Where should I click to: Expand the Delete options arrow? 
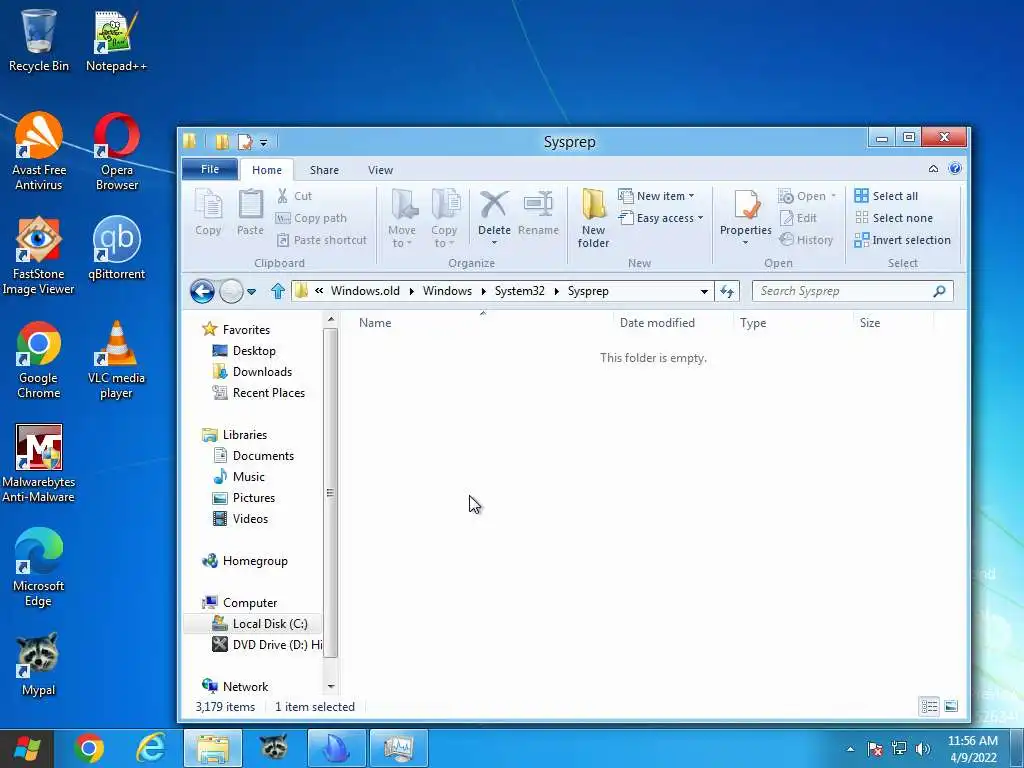tap(494, 244)
